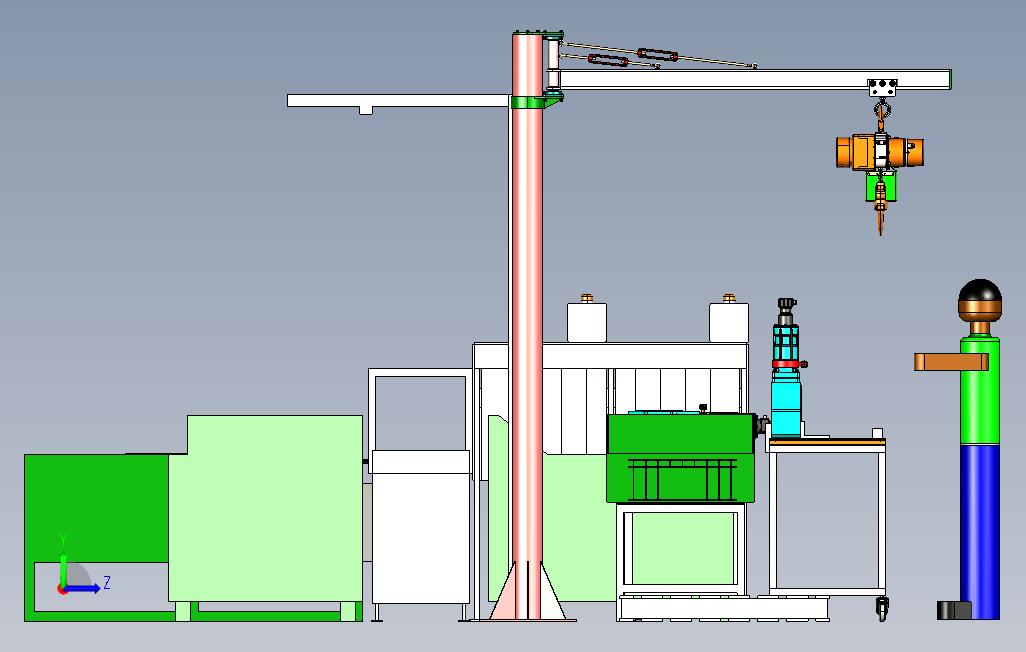
Task: Click the caster wheel under the cart
Action: click(x=882, y=609)
